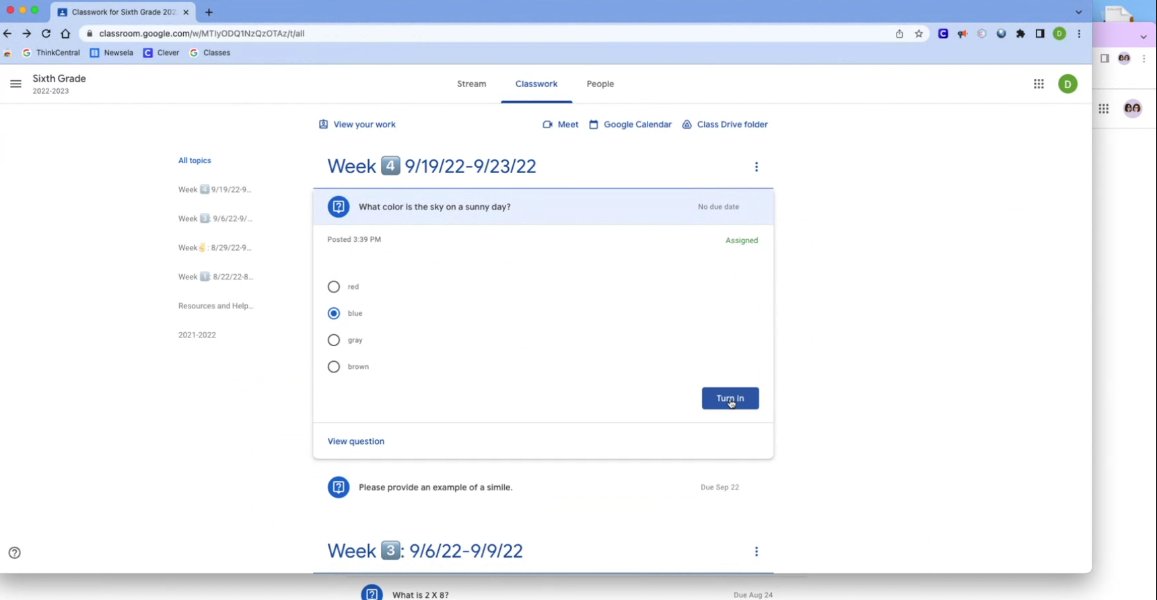This screenshot has width=1157, height=600.
Task: Click the green account avatar D
Action: [x=1067, y=84]
